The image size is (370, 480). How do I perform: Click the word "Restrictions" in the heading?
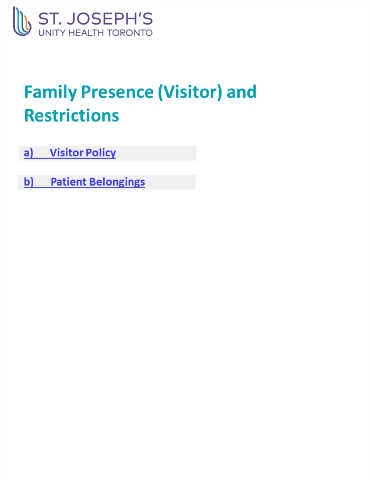tap(72, 115)
